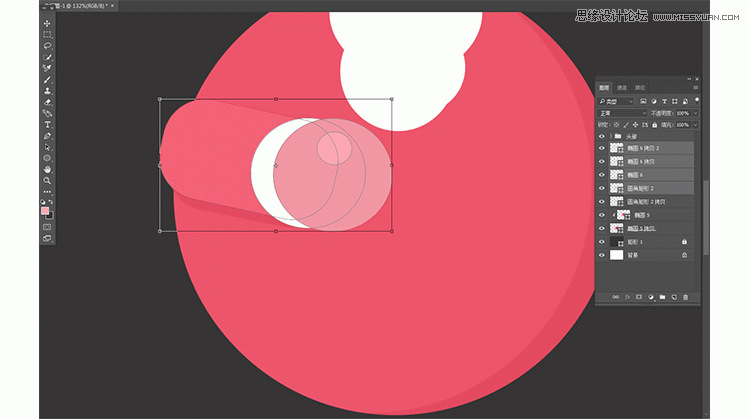
Task: Reset default foreground and background colors
Action: tap(43, 202)
